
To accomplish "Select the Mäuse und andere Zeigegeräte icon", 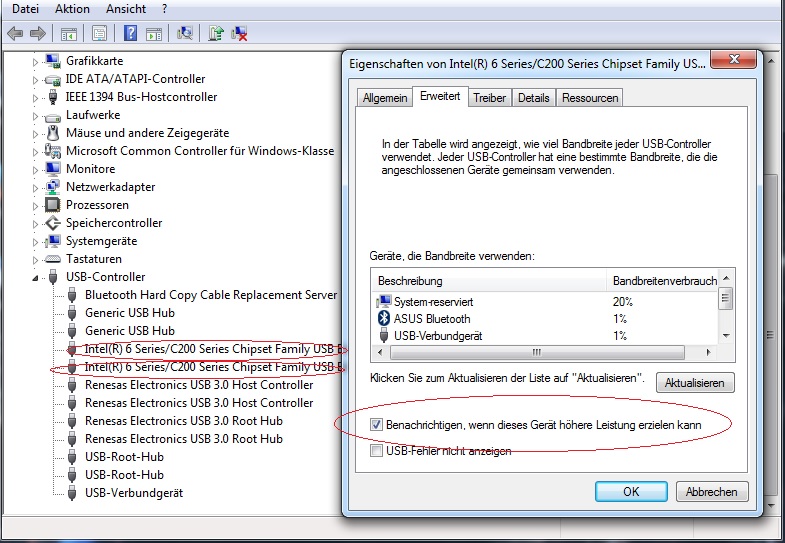I will click(x=53, y=133).
